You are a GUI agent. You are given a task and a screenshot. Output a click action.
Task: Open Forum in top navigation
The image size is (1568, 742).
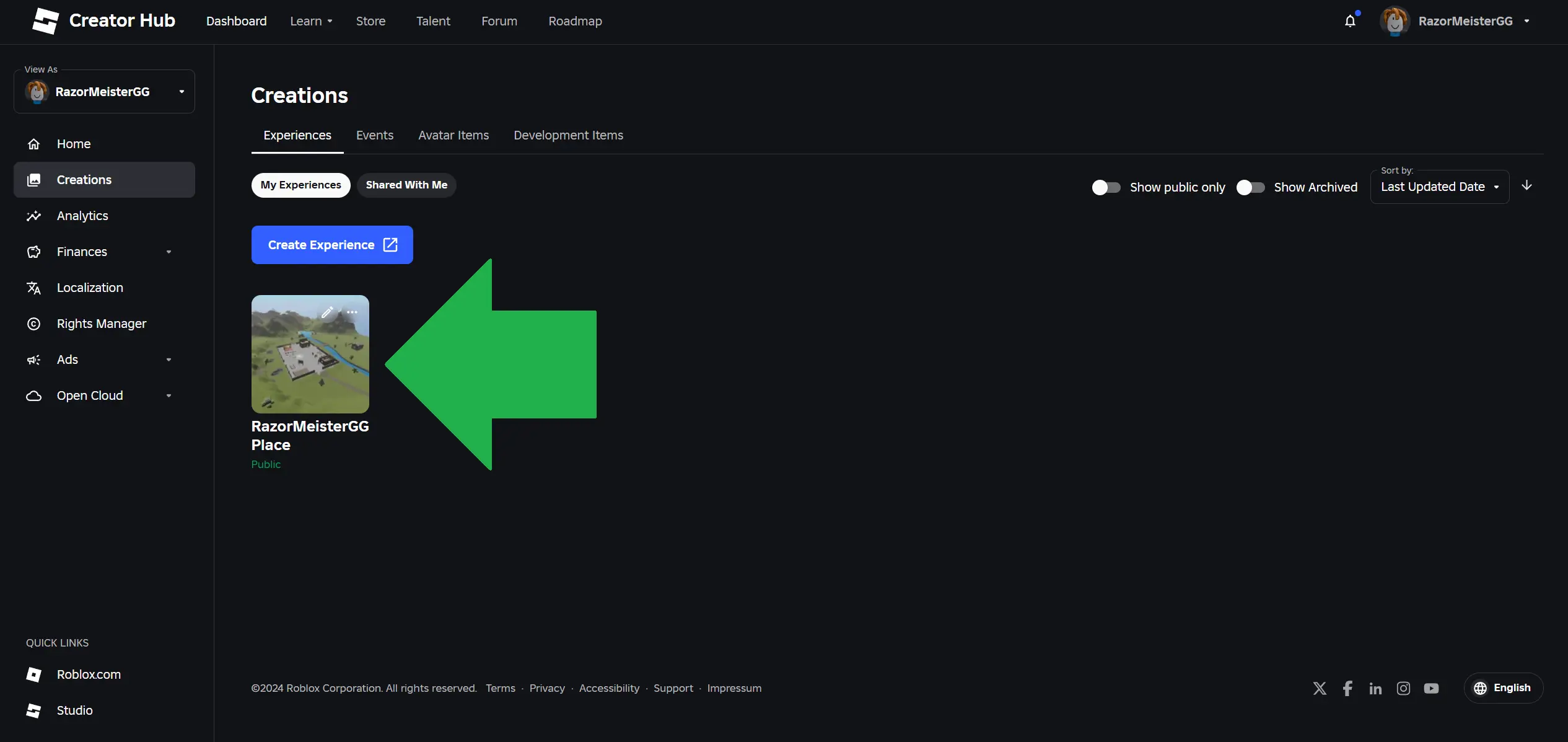point(499,21)
